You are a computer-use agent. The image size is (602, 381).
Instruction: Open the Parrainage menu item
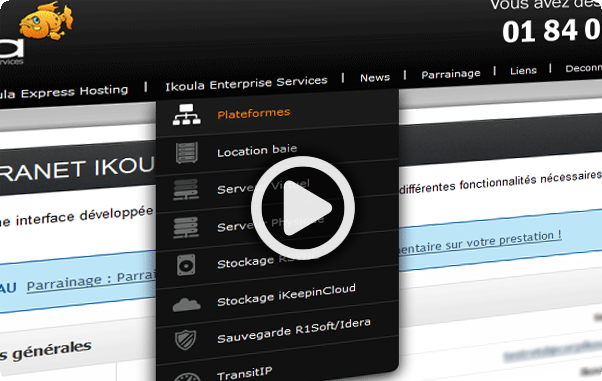click(451, 74)
